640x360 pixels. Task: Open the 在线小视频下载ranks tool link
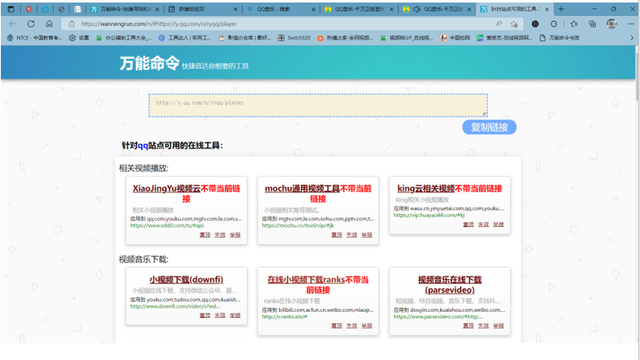tap(306, 280)
